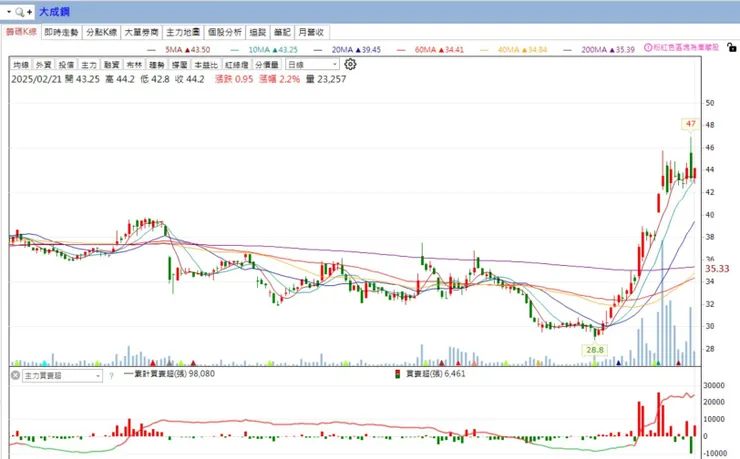Image resolution: width=740 pixels, height=459 pixels.
Task: Click the 20MA legend line swatch
Action: pyautogui.click(x=318, y=50)
